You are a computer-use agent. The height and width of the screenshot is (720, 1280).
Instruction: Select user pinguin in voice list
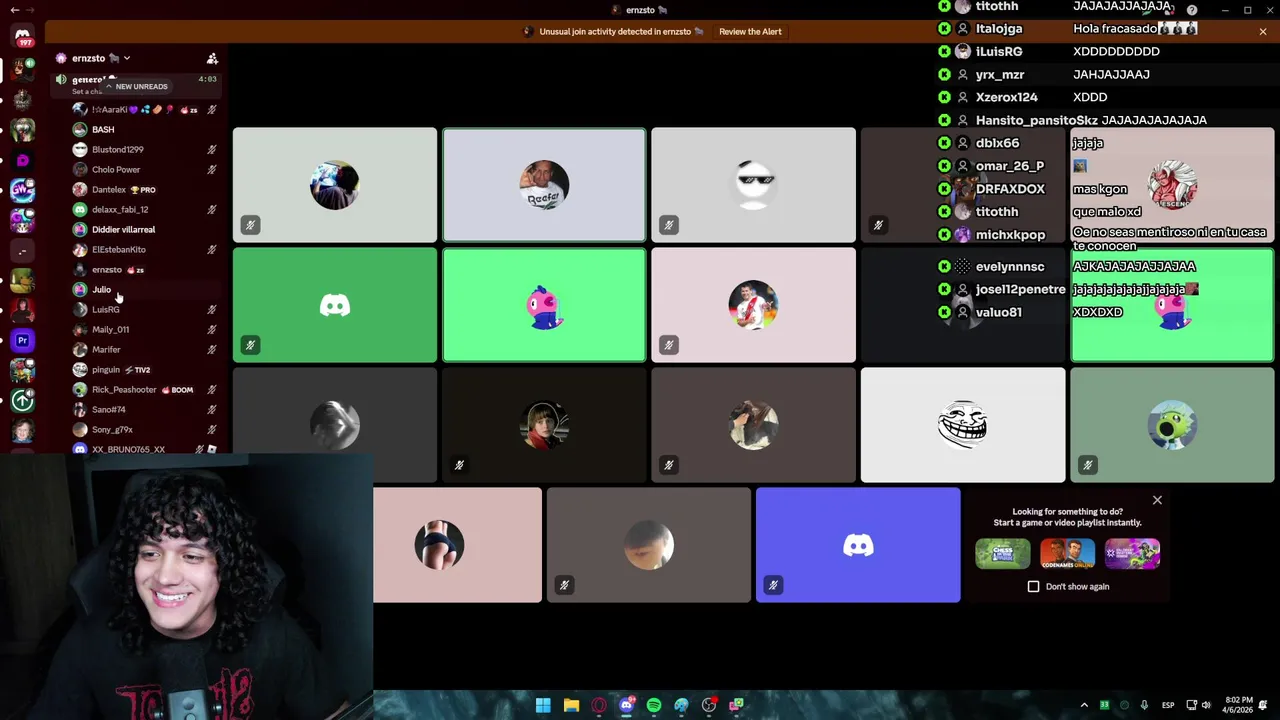106,370
